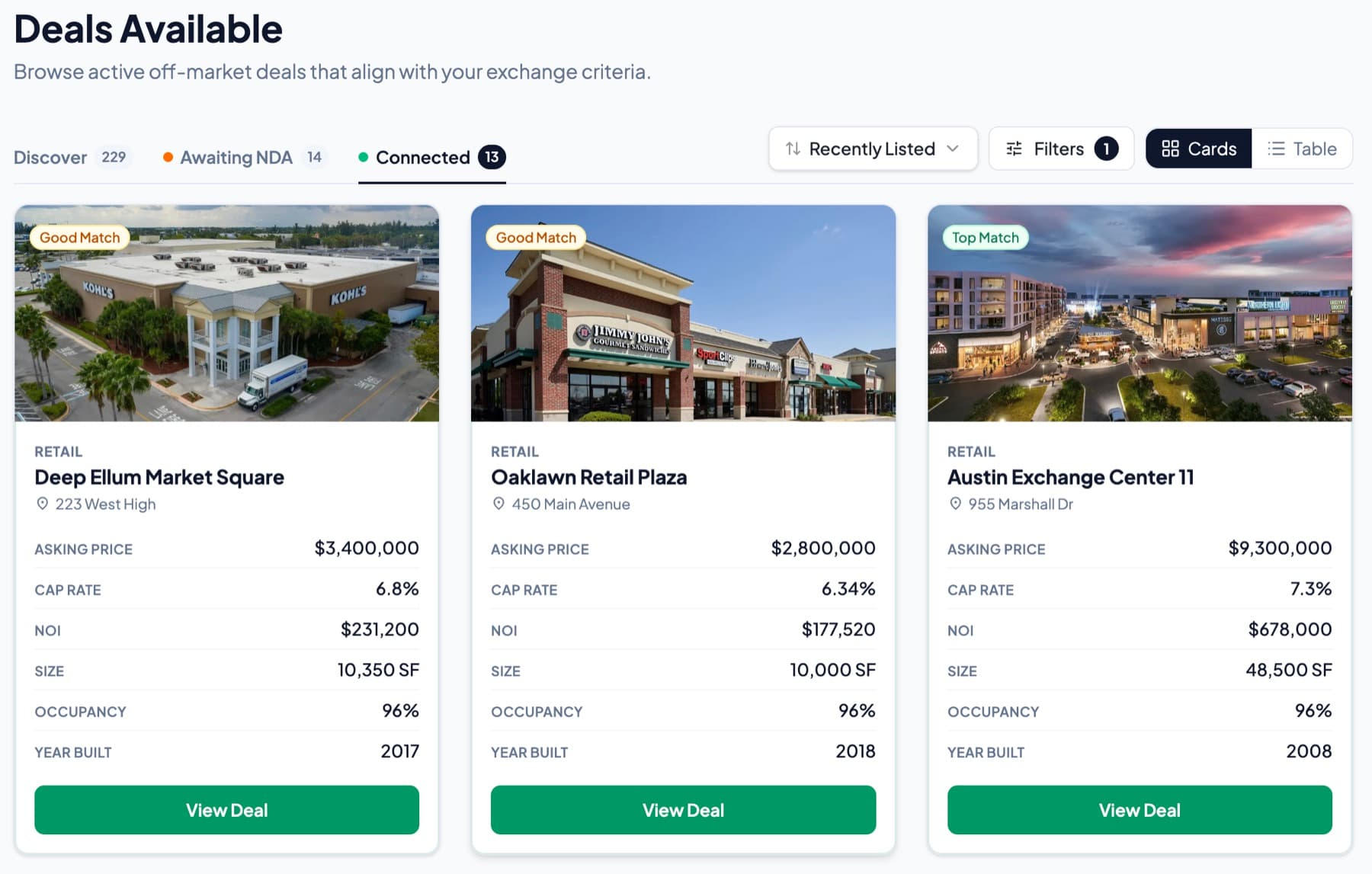1372x874 pixels.
Task: Click the orange dot beside Awaiting NDA
Action: pos(168,157)
